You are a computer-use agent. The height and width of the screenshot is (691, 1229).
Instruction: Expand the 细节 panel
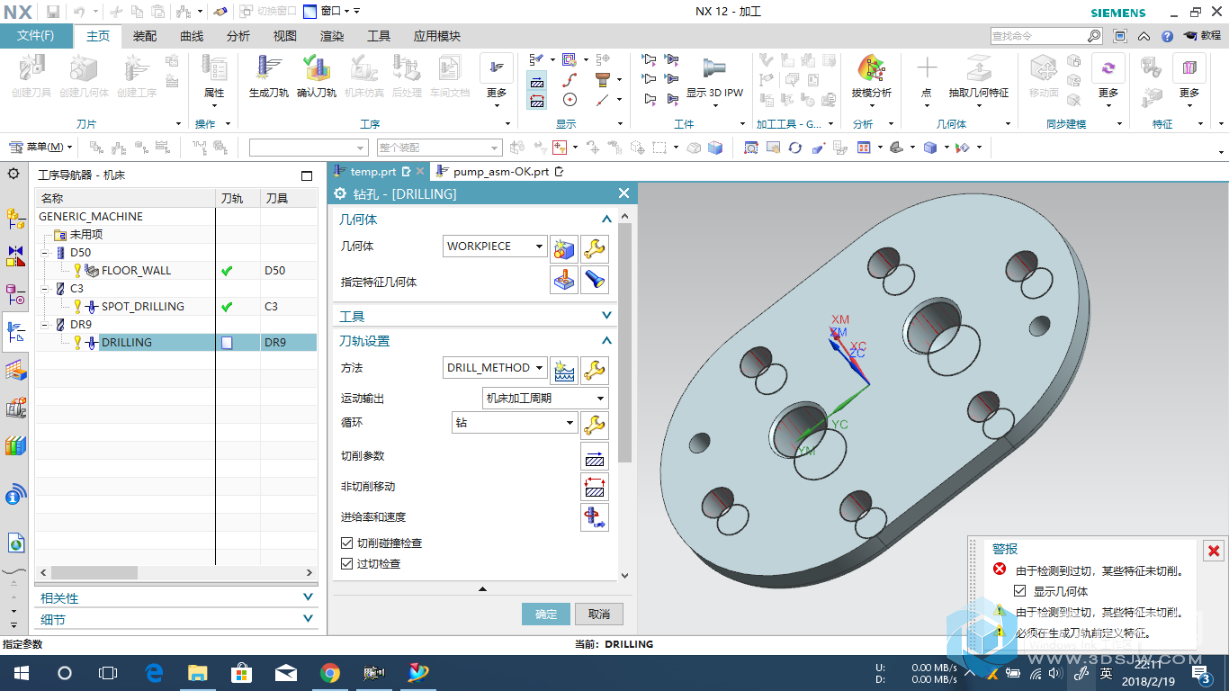(x=308, y=619)
